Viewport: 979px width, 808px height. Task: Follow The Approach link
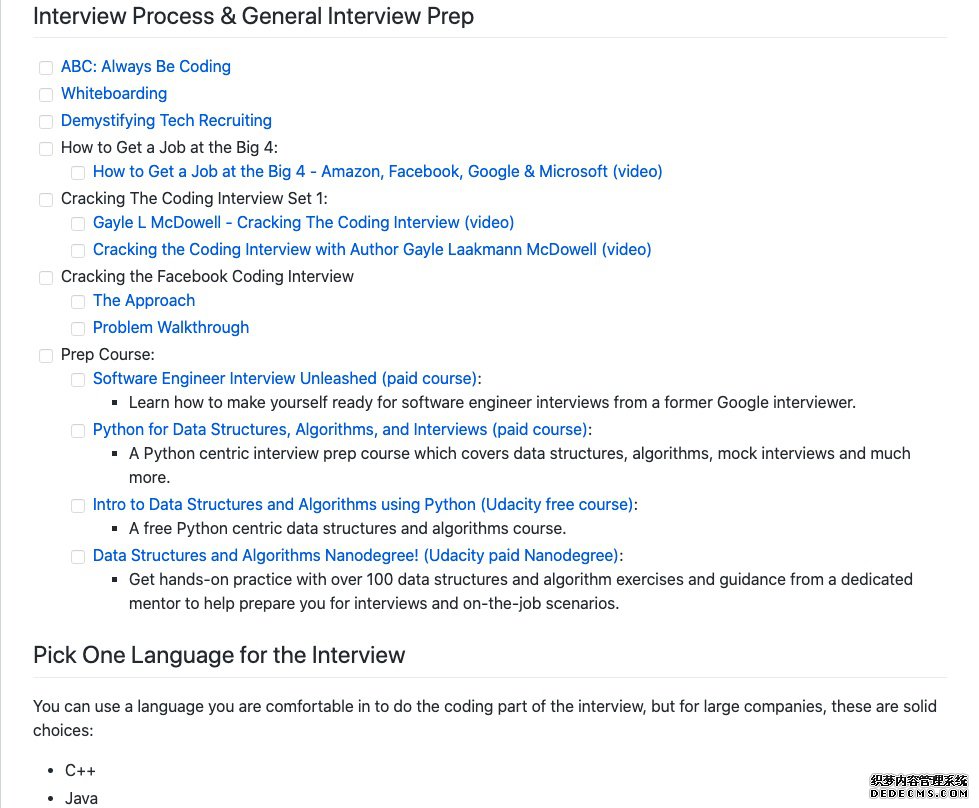pyautogui.click(x=144, y=300)
